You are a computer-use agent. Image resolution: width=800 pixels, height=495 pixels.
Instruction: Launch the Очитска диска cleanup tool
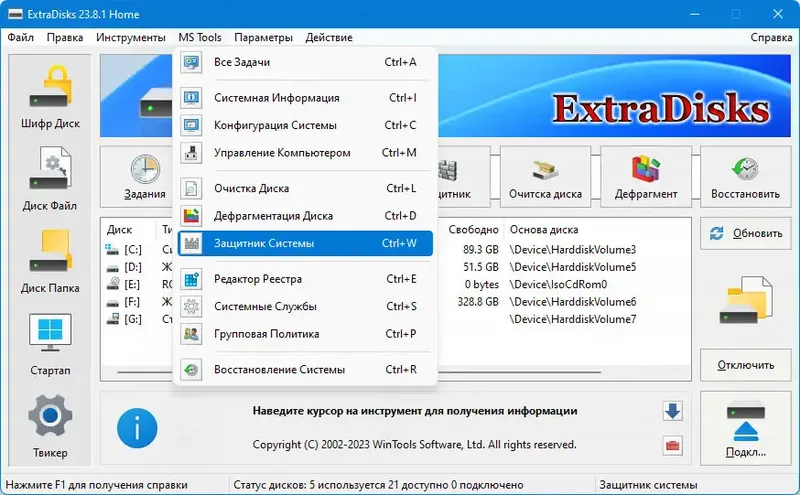[x=545, y=177]
